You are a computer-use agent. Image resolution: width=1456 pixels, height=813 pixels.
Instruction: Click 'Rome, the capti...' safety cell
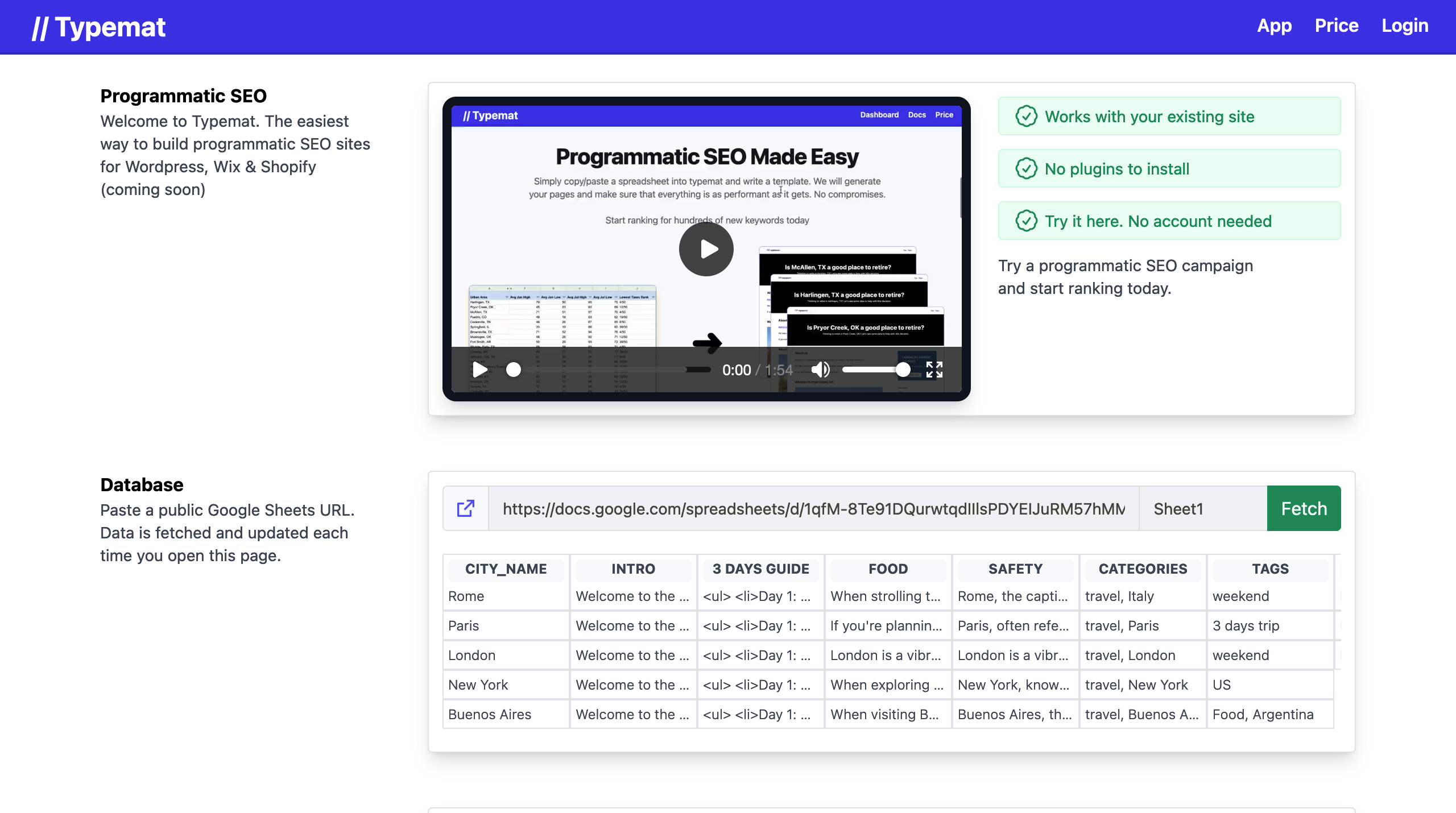[1015, 596]
